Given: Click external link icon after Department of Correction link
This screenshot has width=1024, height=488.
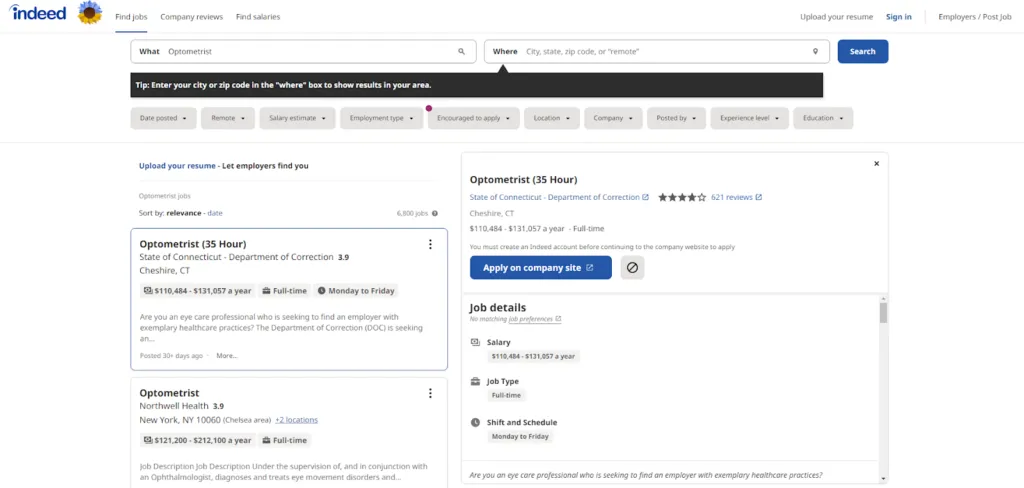Looking at the screenshot, I should (646, 197).
